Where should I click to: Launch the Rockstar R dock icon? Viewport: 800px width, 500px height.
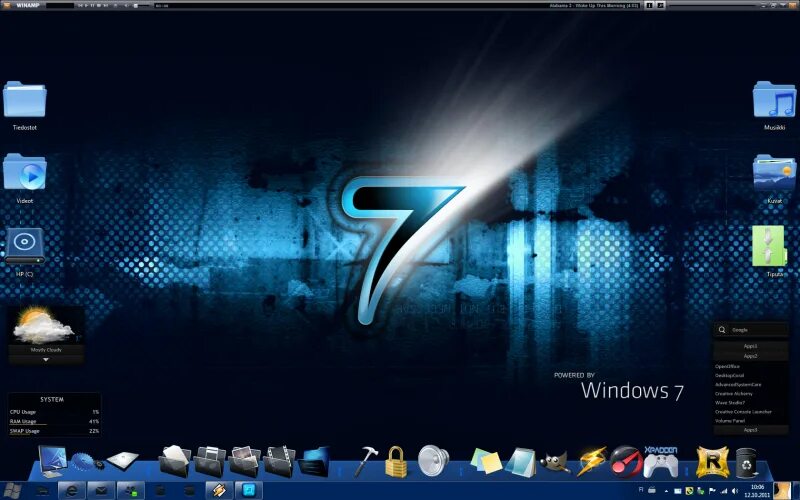tap(712, 462)
